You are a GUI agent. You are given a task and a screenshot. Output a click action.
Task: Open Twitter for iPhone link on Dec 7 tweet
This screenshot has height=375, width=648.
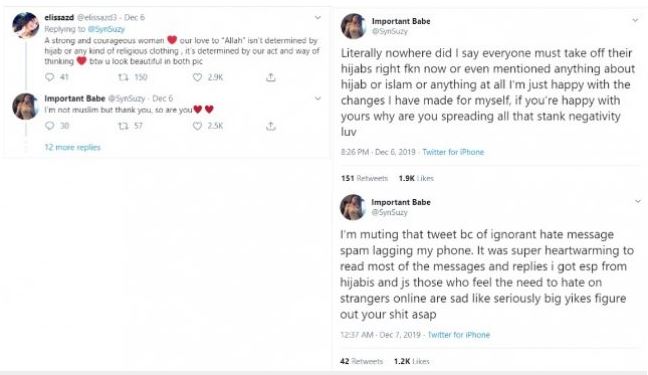click(459, 335)
